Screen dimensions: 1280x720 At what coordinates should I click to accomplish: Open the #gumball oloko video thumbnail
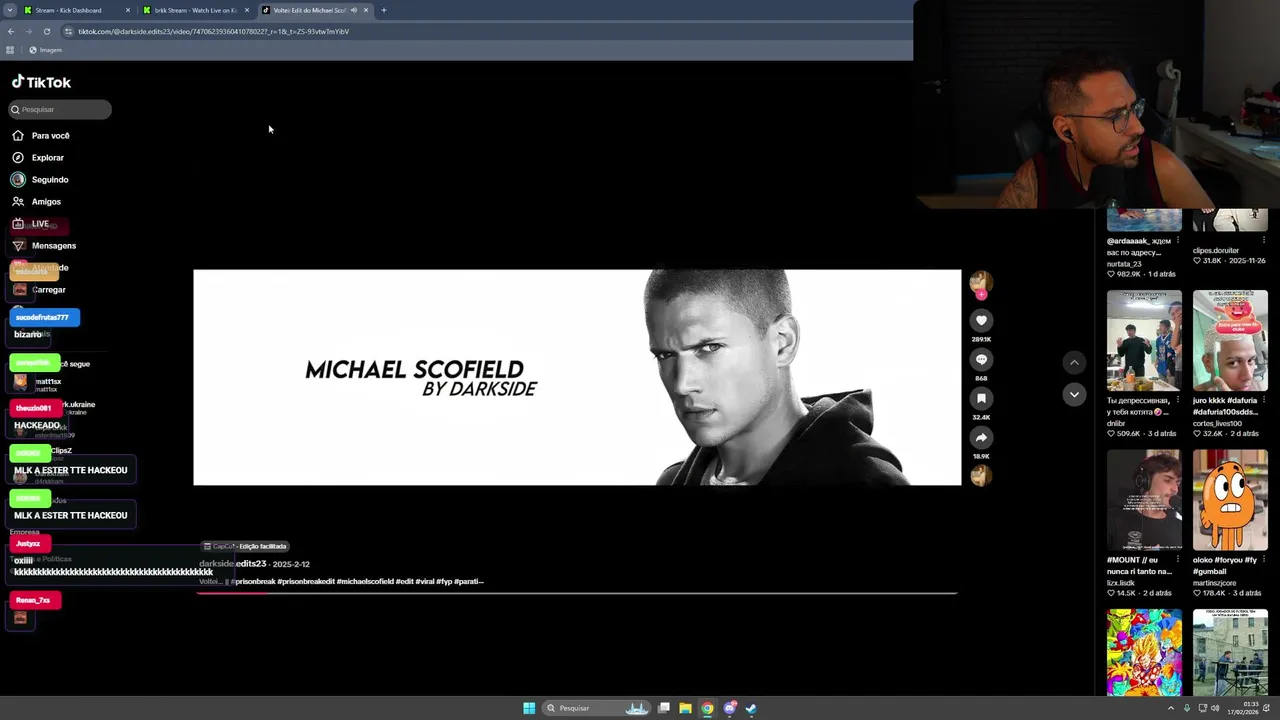[1230, 500]
